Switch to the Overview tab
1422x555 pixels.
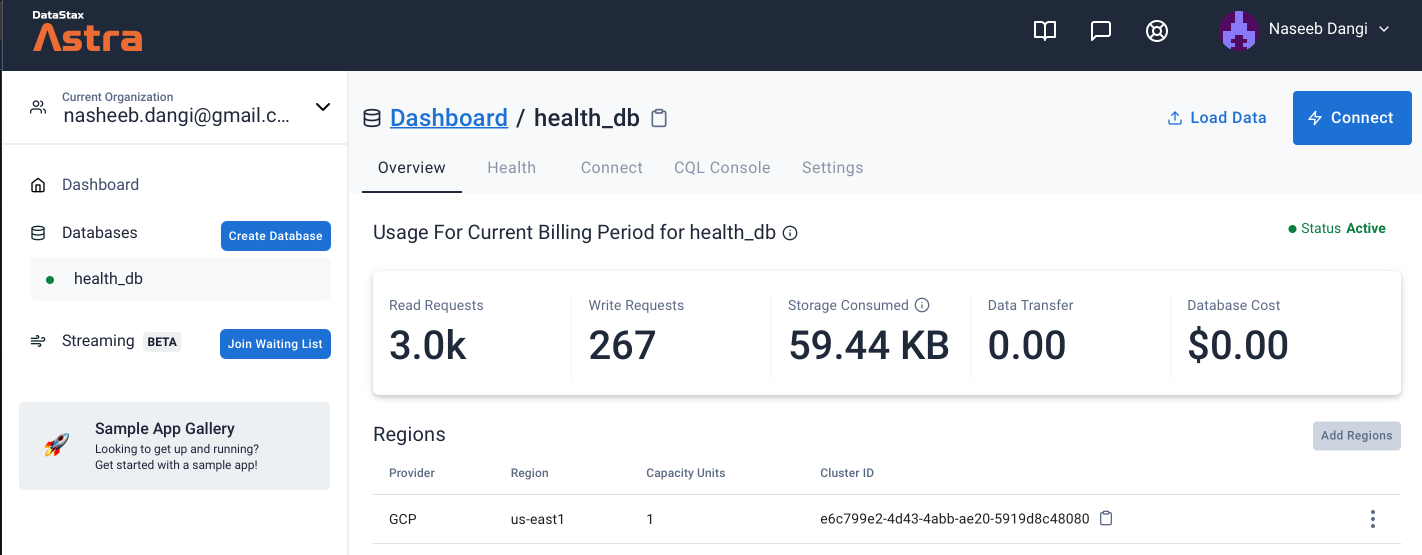pos(412,168)
